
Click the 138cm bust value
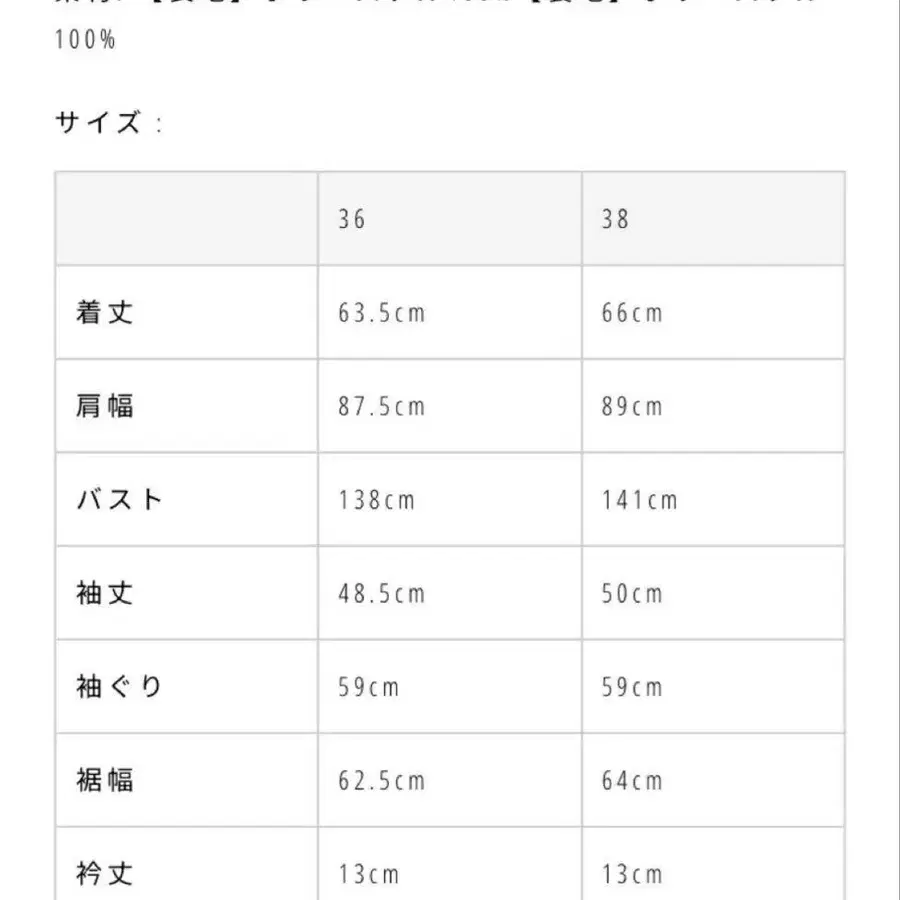[376, 500]
